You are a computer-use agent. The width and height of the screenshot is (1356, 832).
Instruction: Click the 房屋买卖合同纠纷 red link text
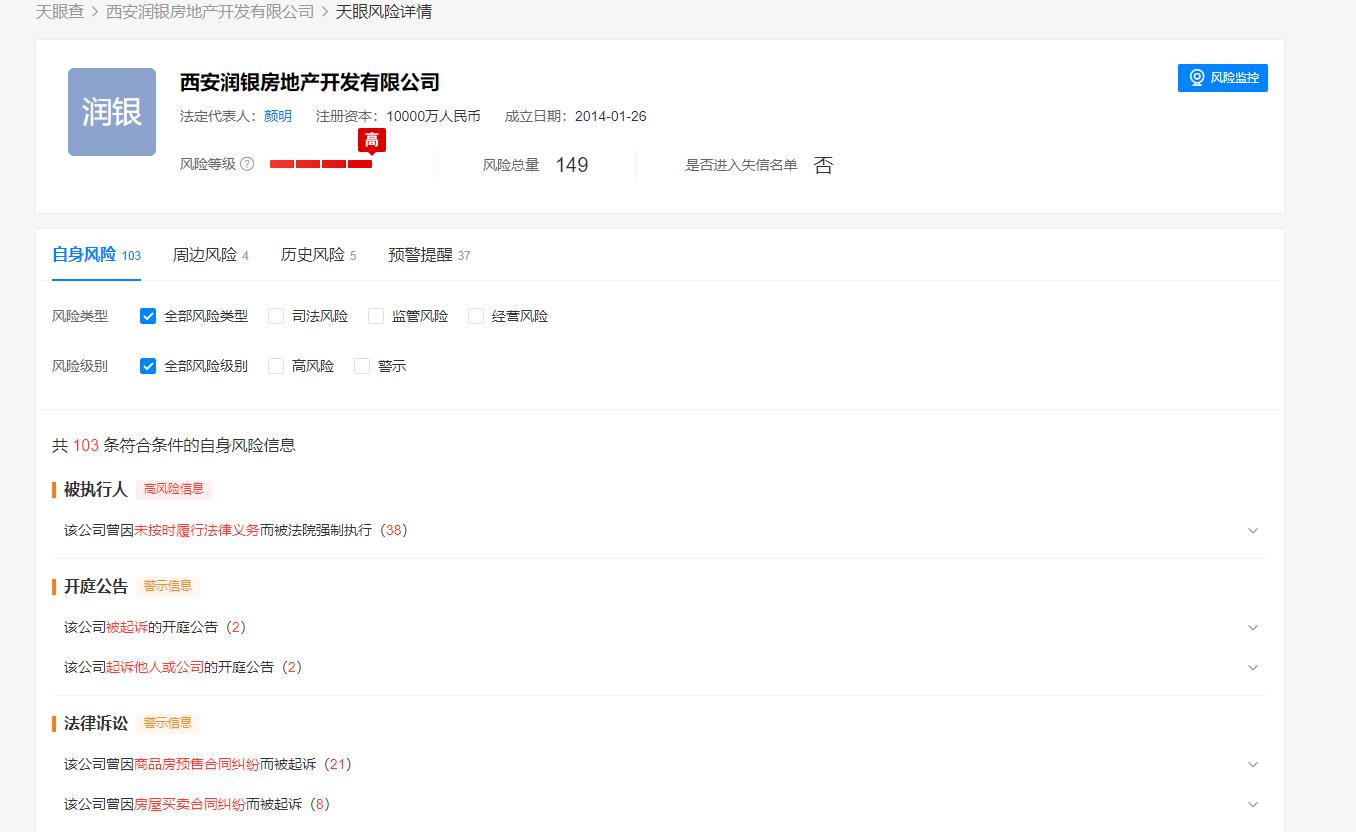[190, 804]
